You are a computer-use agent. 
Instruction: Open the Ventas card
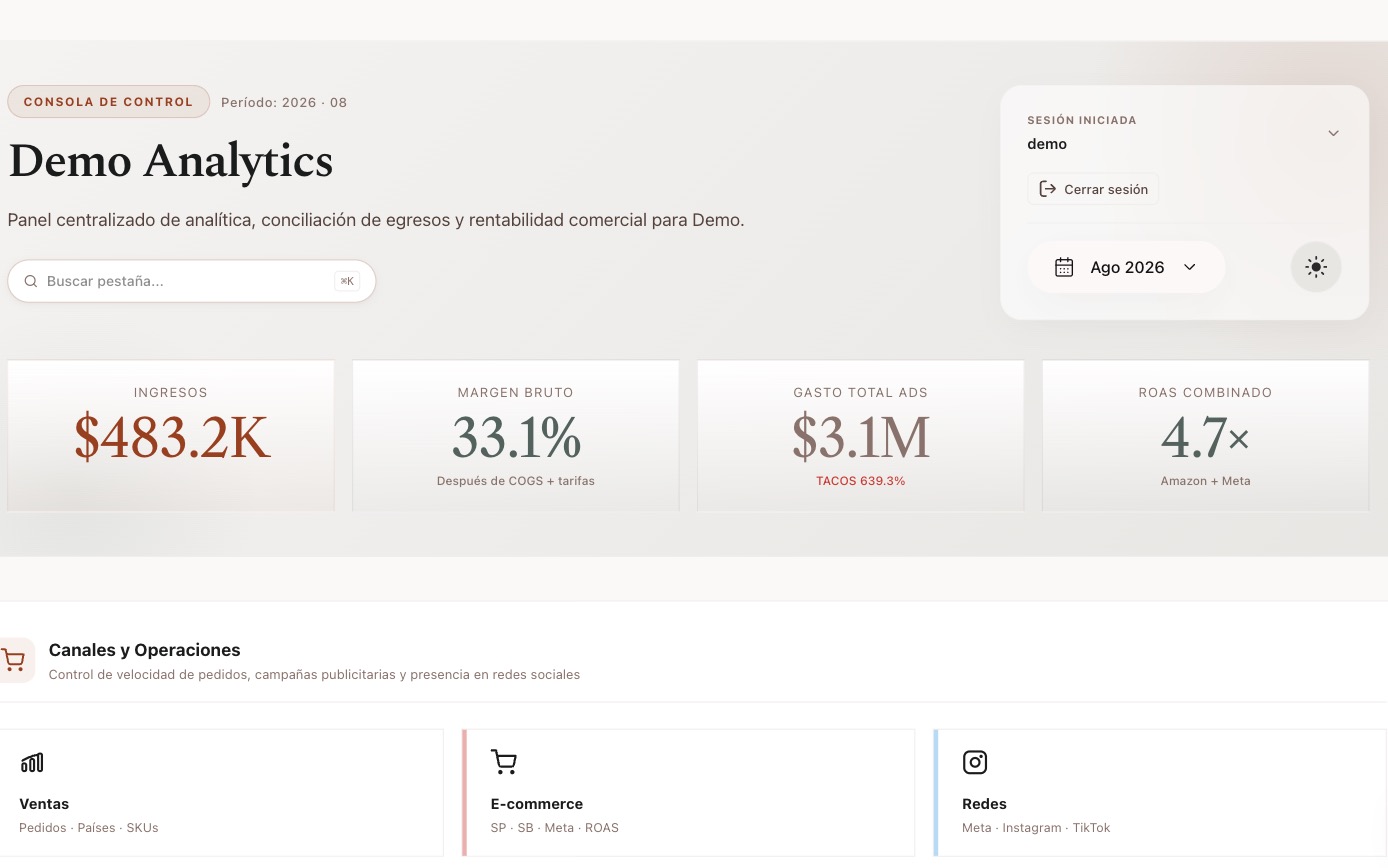pyautogui.click(x=221, y=793)
